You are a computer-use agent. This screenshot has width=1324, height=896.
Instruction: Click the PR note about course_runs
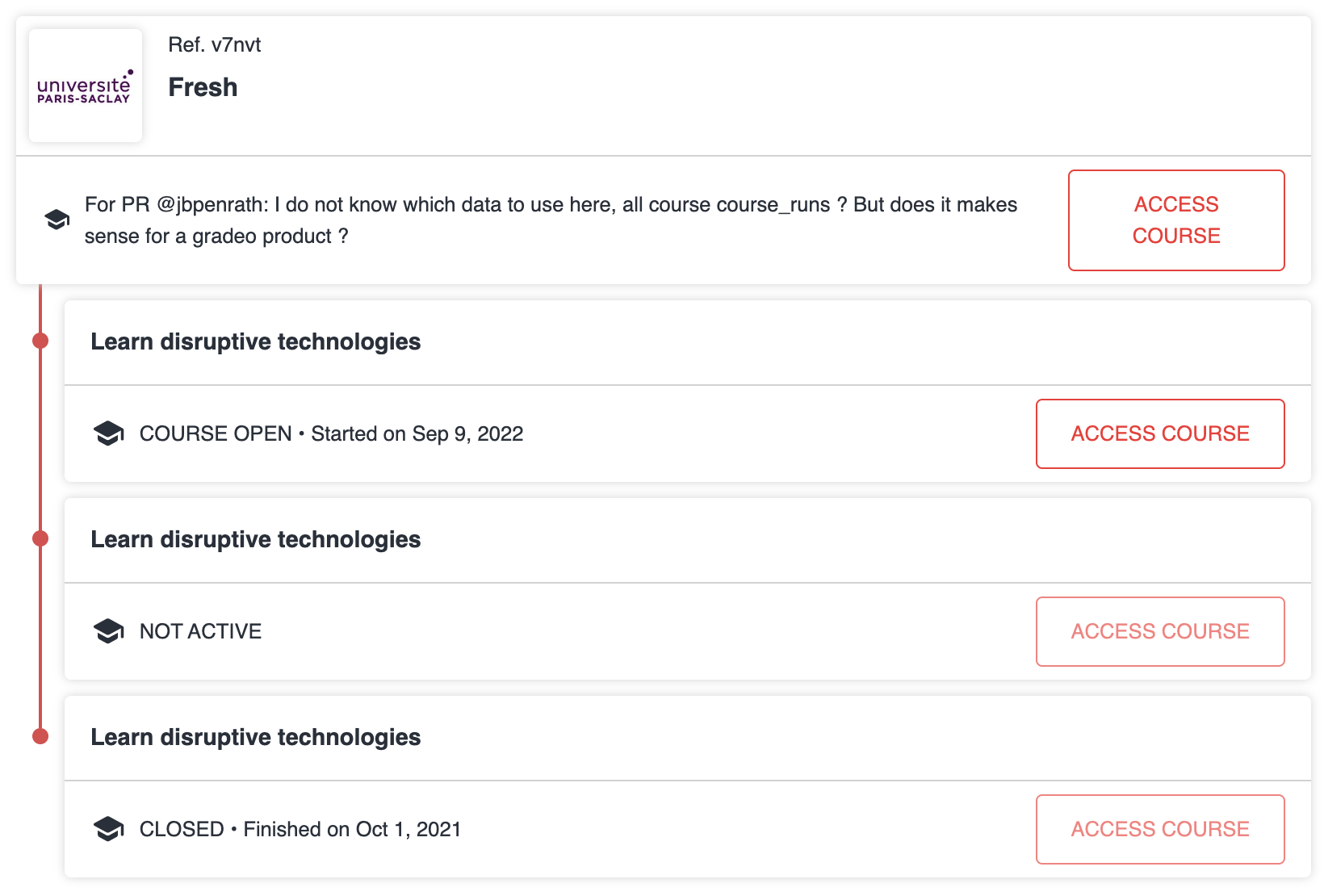(551, 220)
